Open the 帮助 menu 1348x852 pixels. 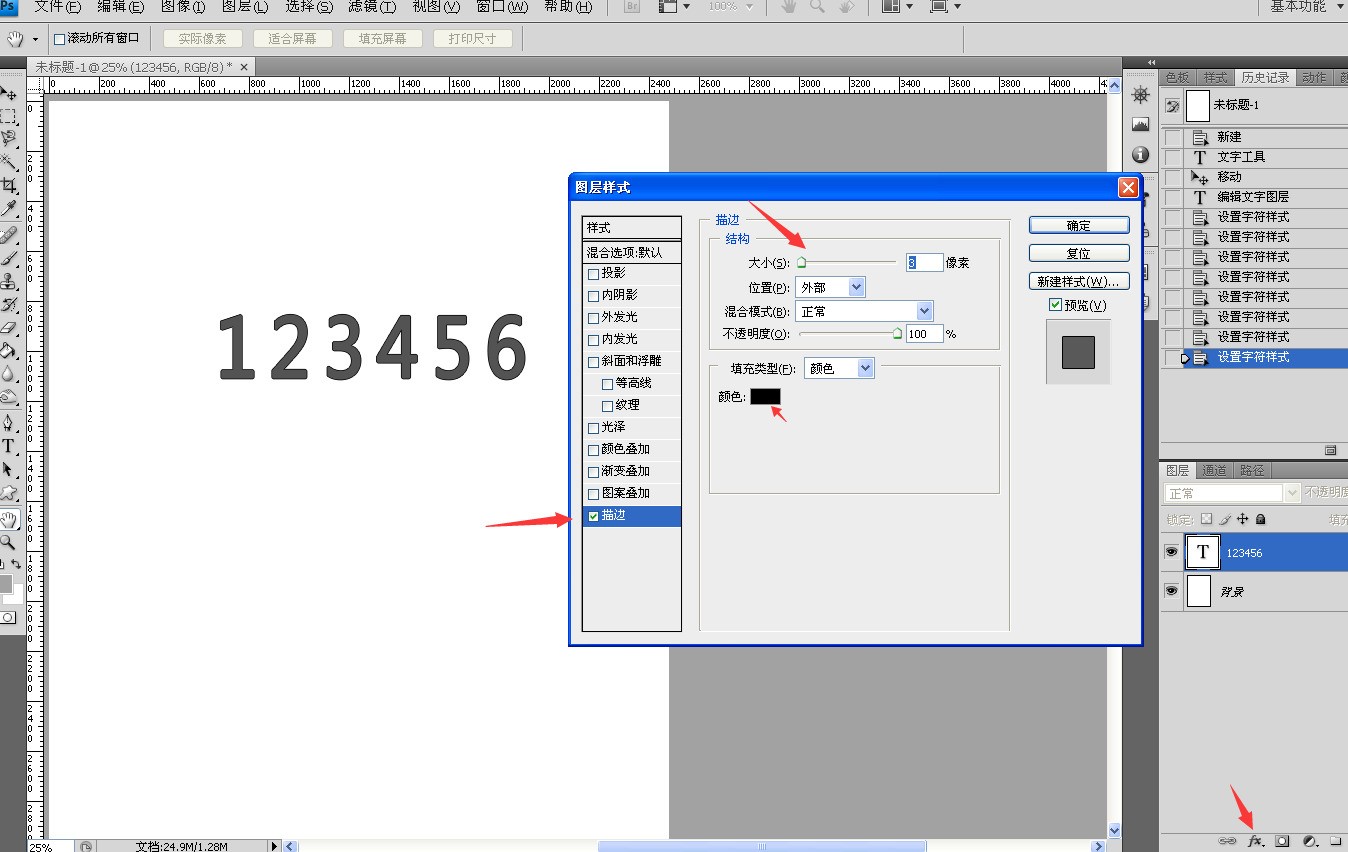[x=568, y=7]
